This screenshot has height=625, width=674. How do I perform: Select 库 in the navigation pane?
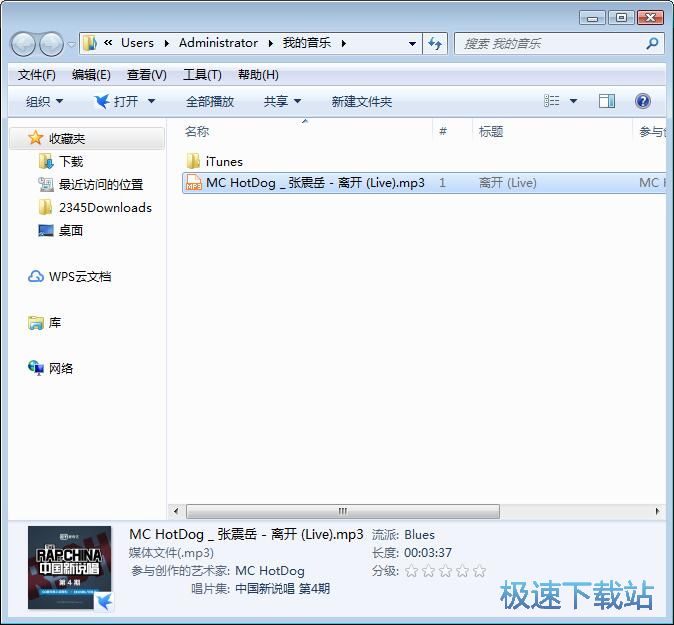[55, 322]
